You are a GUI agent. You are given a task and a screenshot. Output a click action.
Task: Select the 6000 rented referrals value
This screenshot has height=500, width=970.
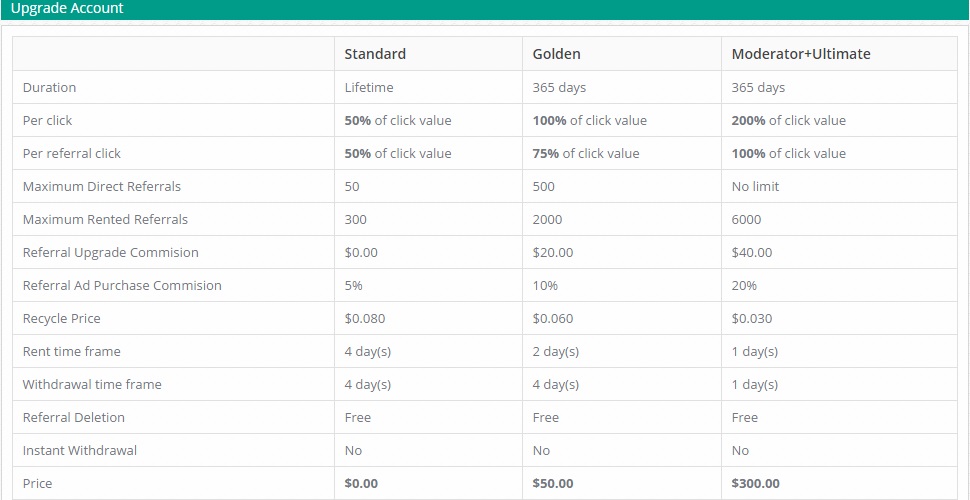(746, 219)
